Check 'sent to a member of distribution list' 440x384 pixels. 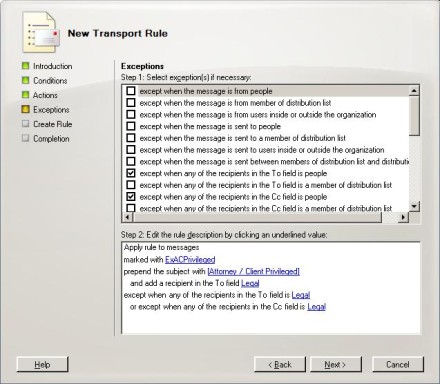click(x=131, y=138)
